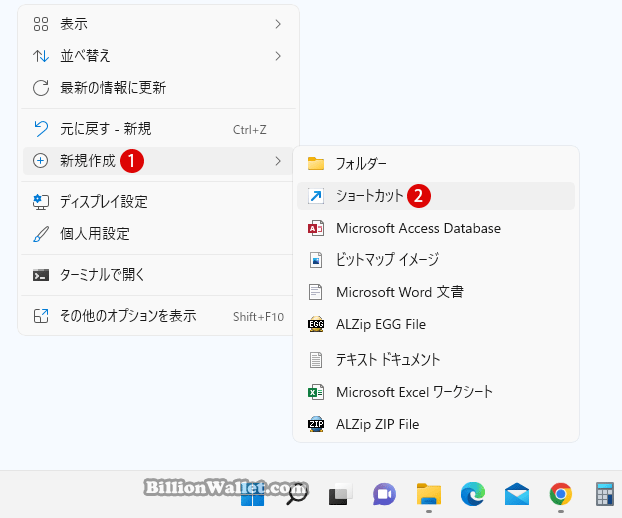Open the Windows Start button on taskbar

pyautogui.click(x=252, y=495)
